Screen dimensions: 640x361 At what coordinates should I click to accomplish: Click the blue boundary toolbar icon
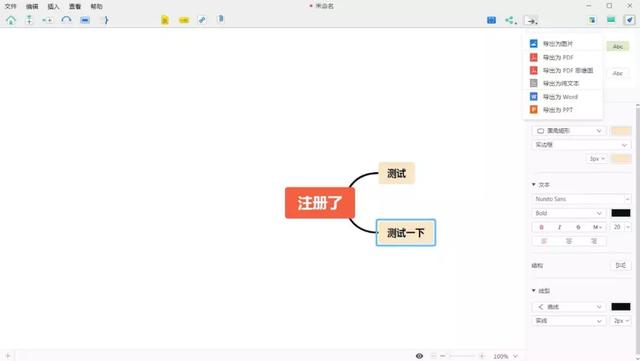(x=85, y=20)
